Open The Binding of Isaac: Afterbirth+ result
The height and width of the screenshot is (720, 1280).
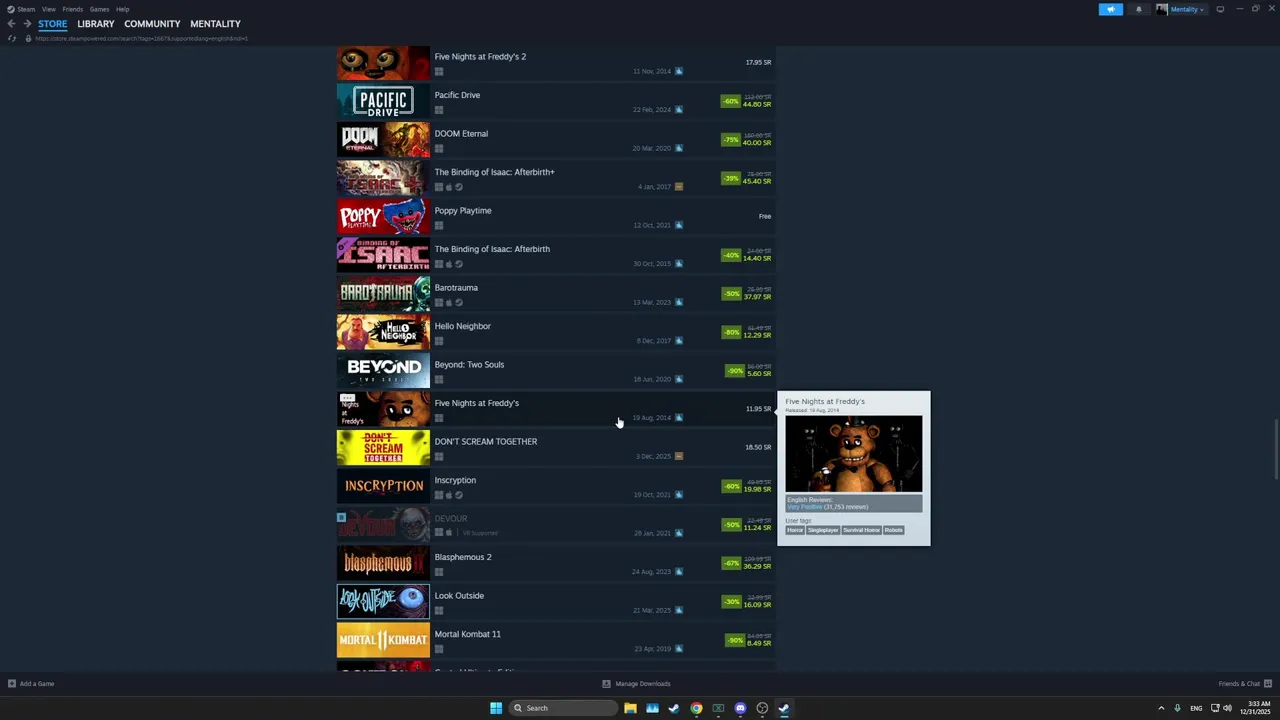click(x=556, y=178)
